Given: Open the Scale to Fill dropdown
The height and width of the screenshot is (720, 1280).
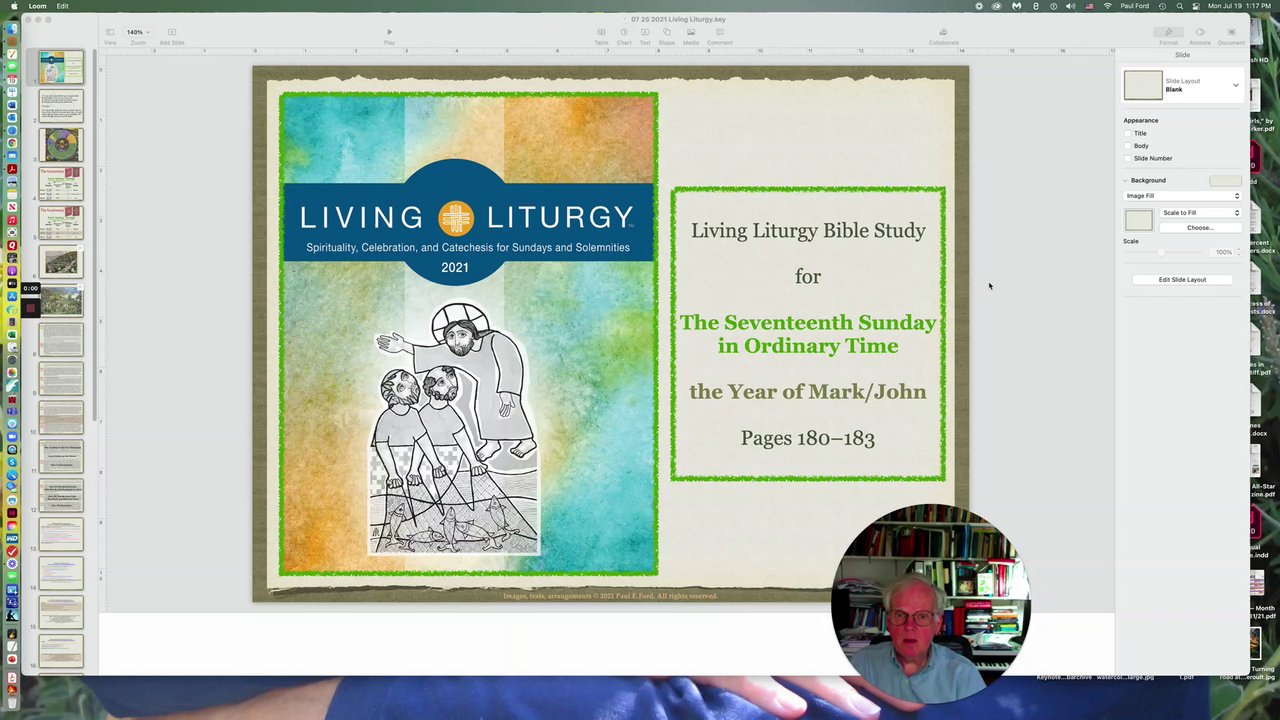Looking at the screenshot, I should click(1200, 213).
